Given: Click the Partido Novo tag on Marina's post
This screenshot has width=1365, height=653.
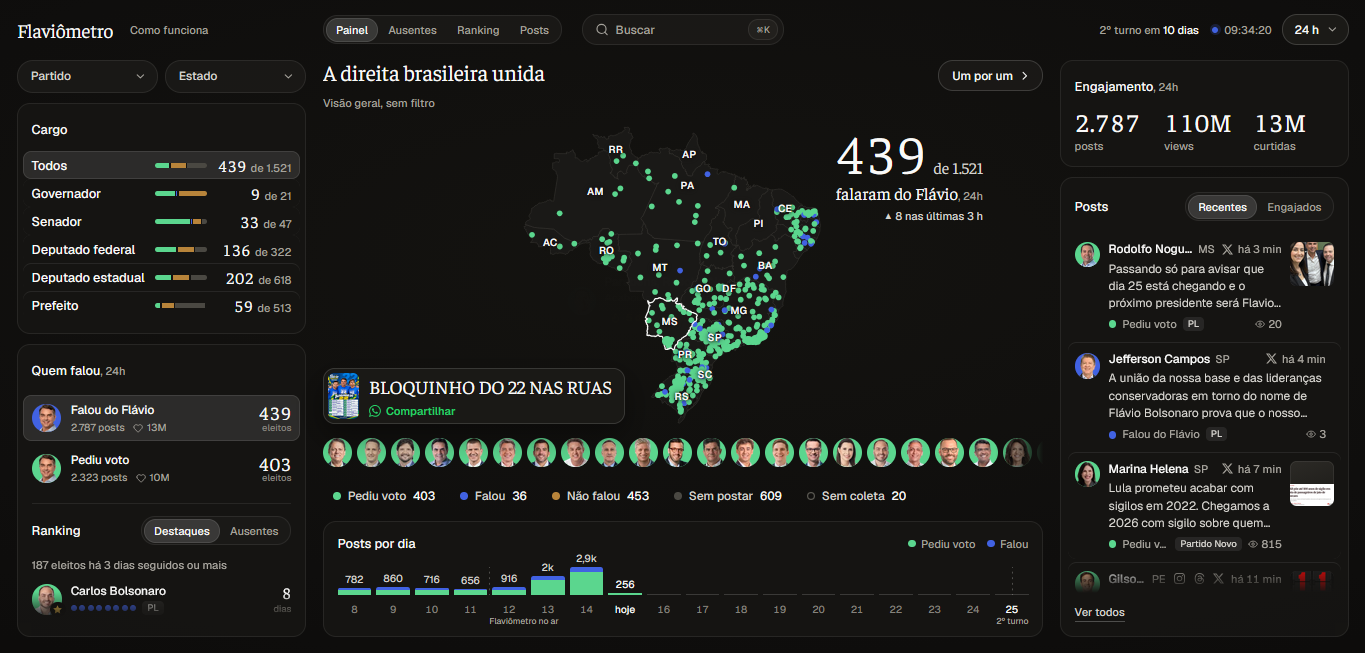Looking at the screenshot, I should [1208, 544].
